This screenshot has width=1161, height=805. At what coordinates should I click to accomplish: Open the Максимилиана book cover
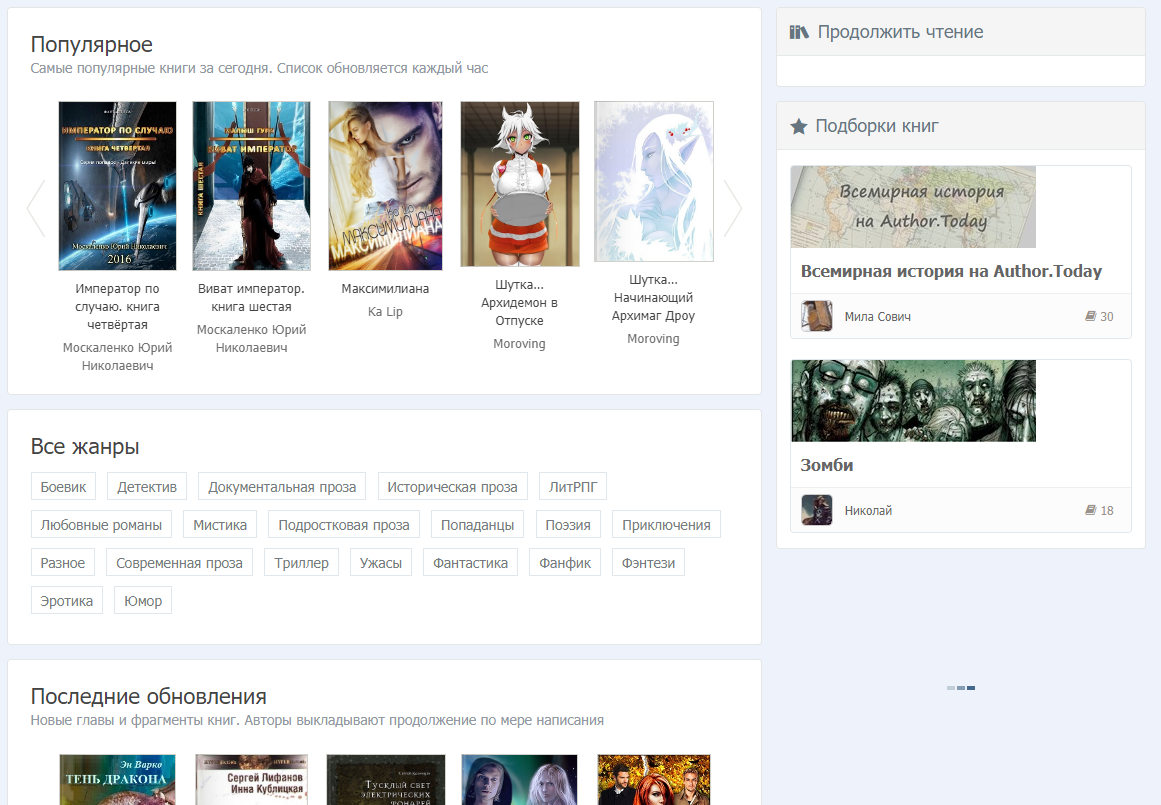pos(385,186)
